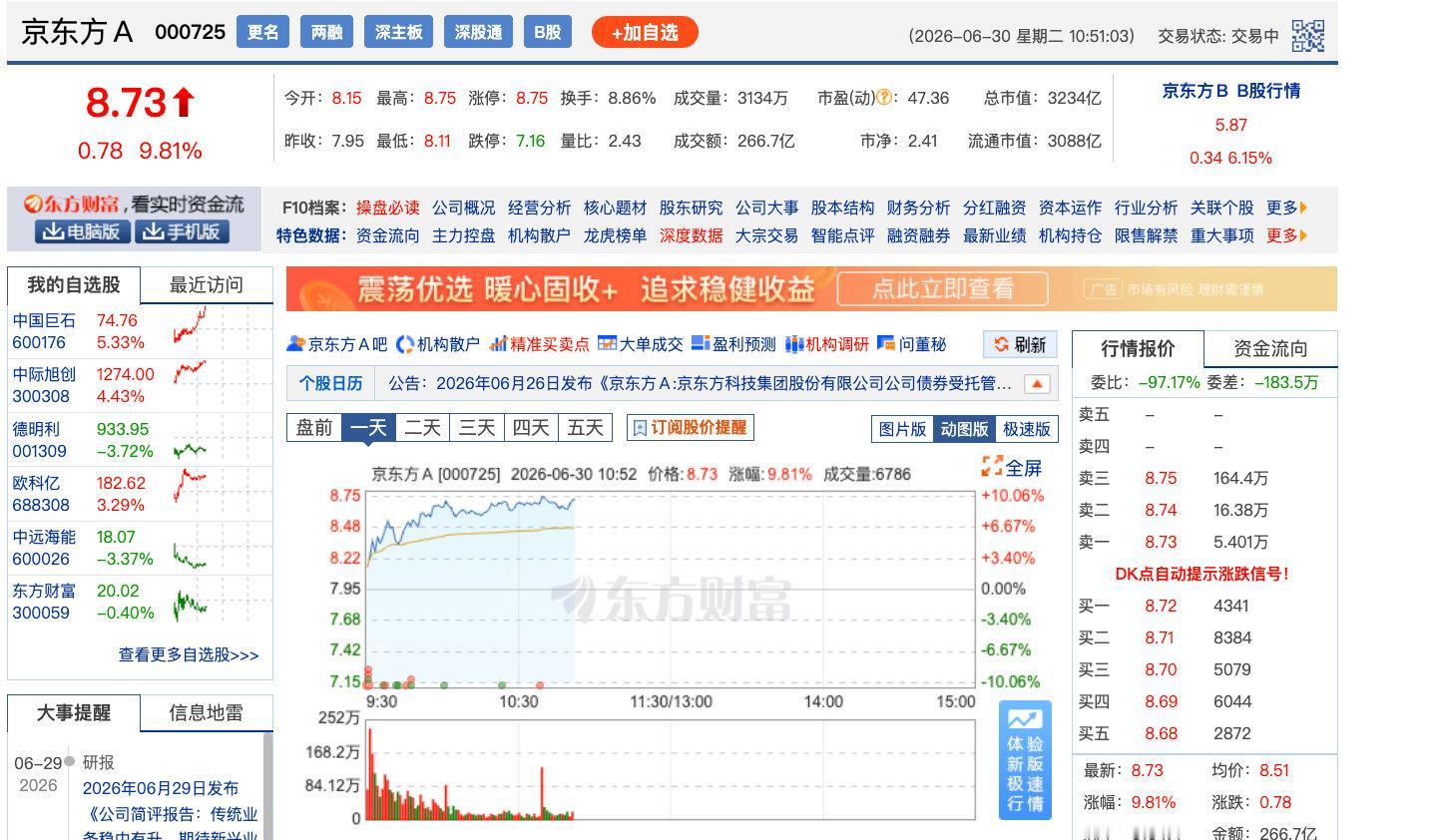Click the 深股通 tag
This screenshot has width=1439, height=840.
click(x=478, y=32)
